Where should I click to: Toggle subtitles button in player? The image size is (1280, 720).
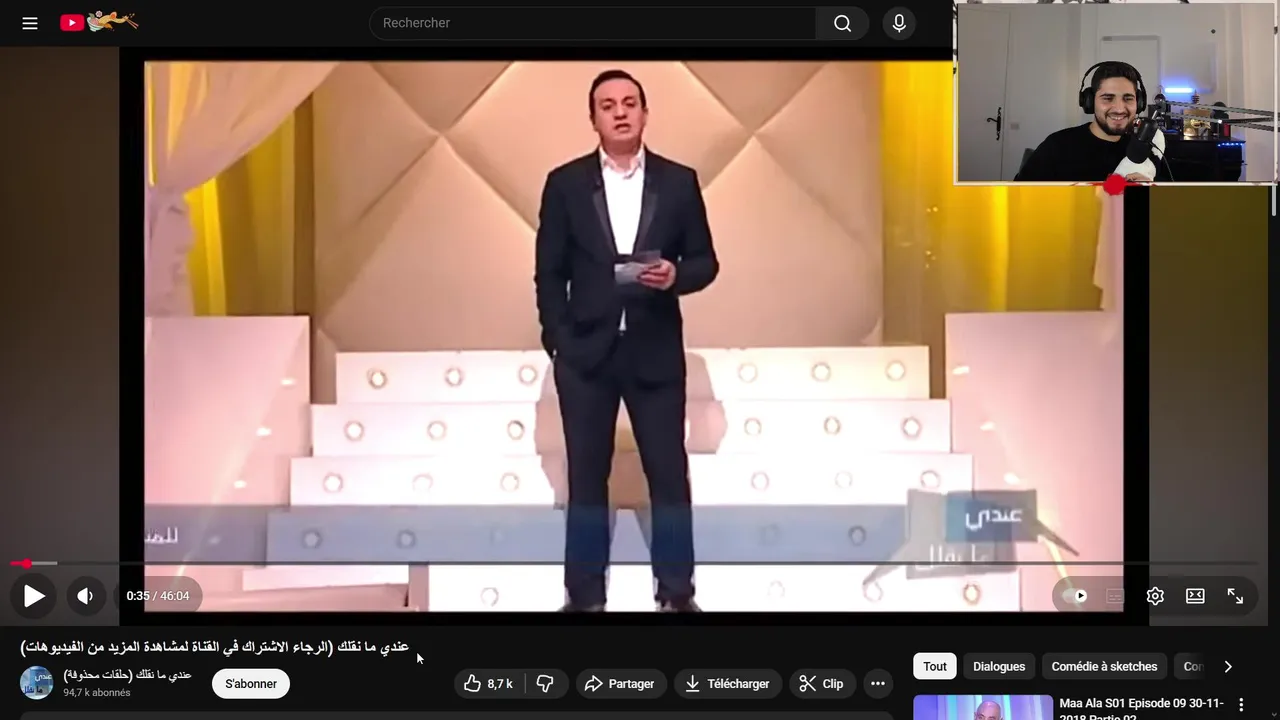pos(1115,596)
